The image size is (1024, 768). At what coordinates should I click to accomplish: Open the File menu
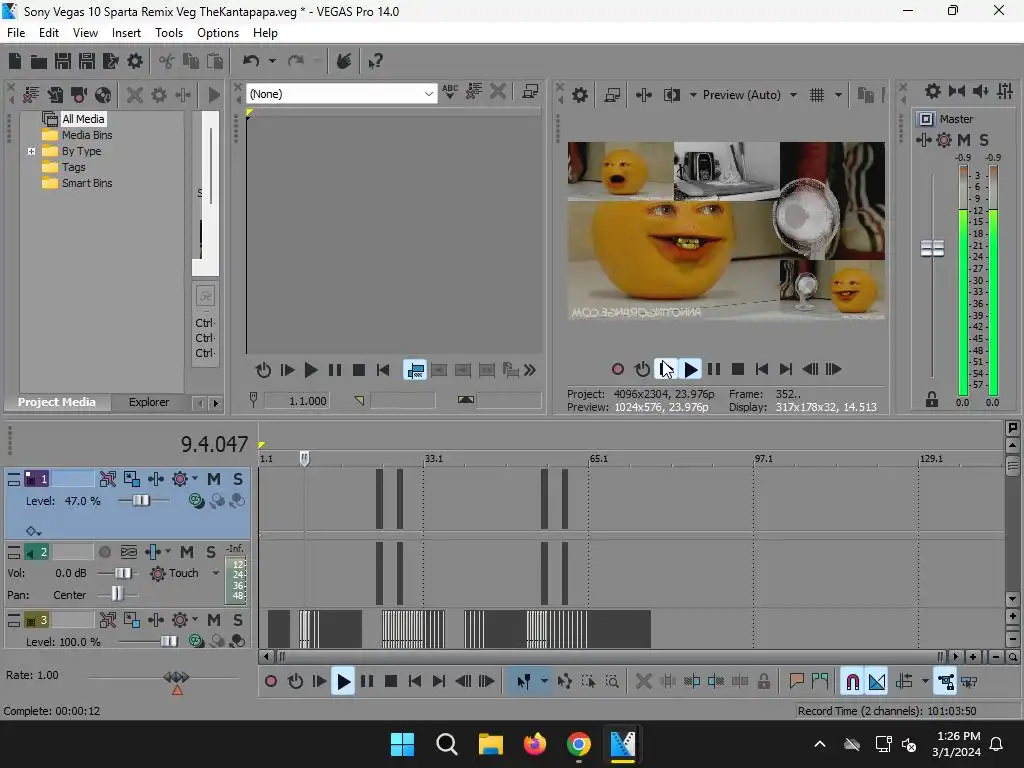(16, 33)
